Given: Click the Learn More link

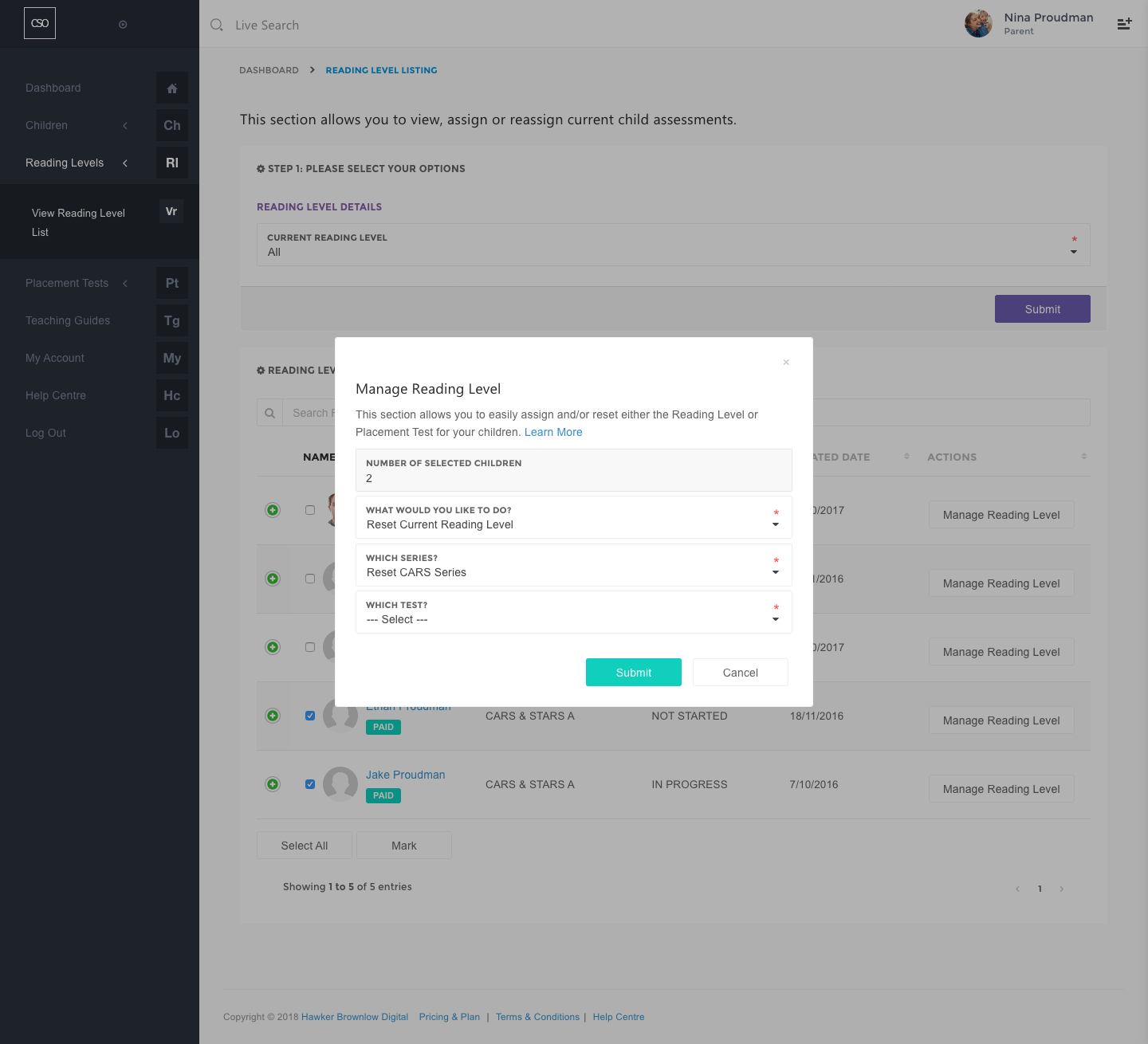Looking at the screenshot, I should 553,432.
